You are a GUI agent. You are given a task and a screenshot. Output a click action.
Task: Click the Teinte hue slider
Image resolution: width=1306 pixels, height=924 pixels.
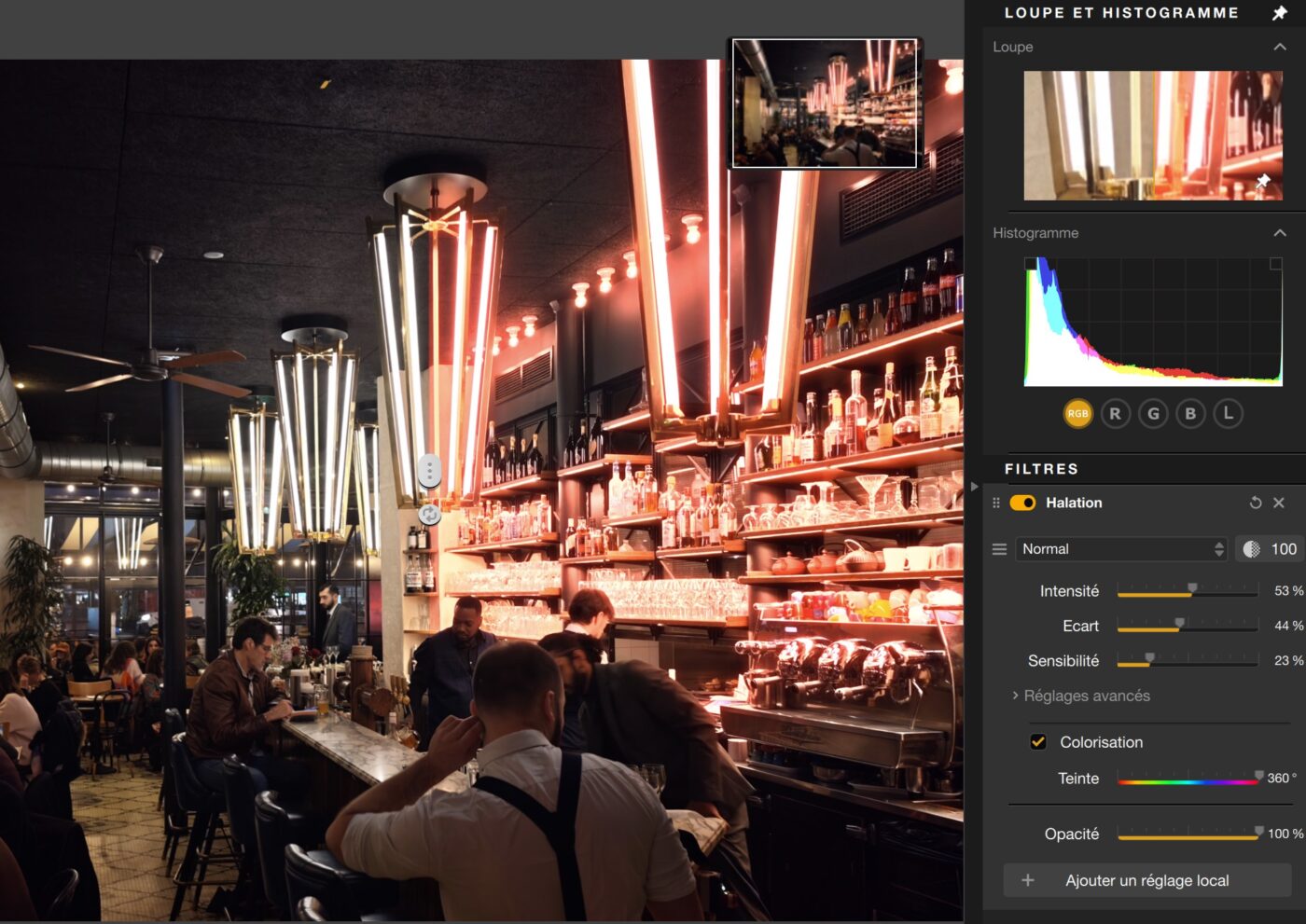1188,780
